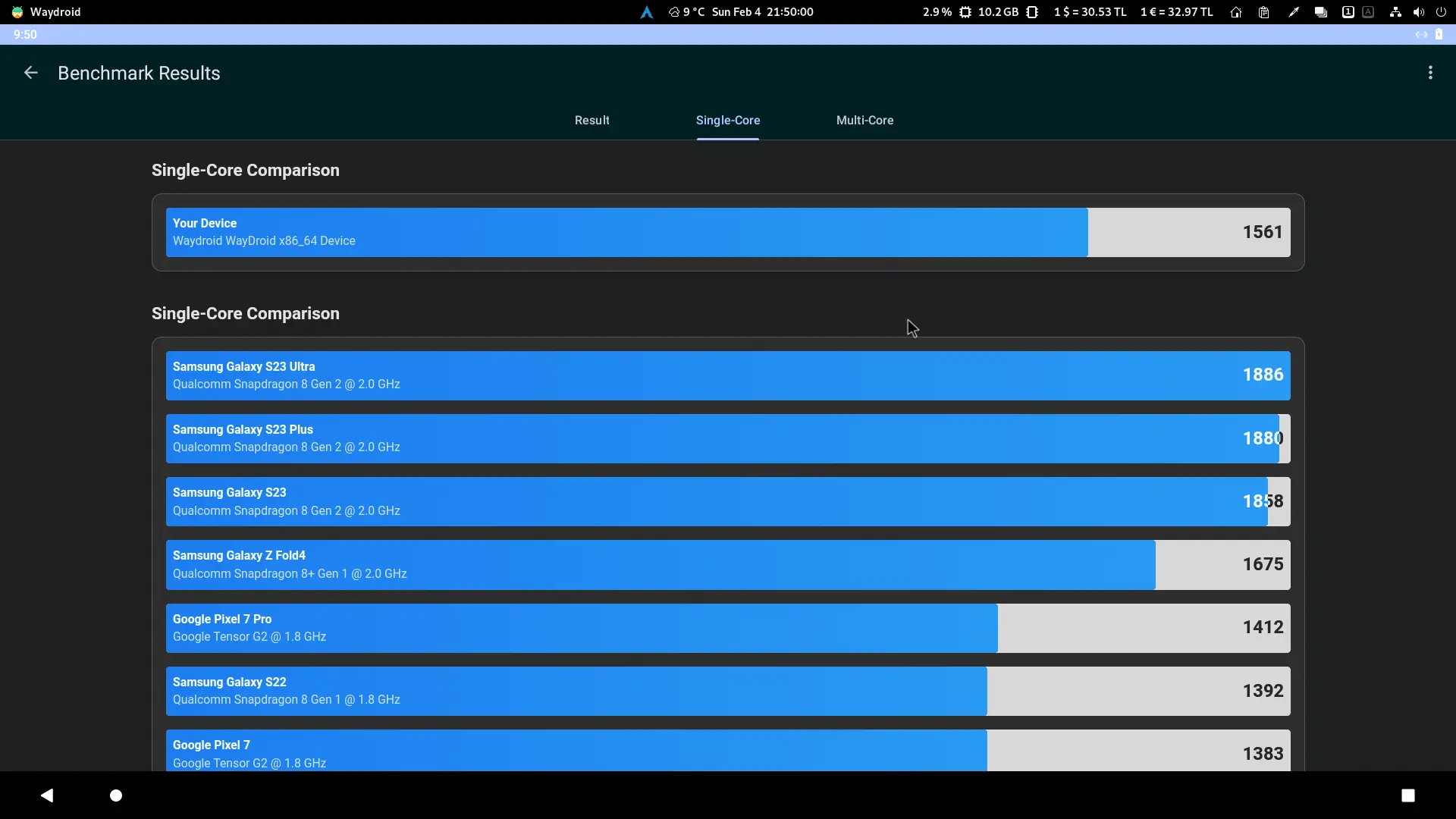Click the memory chip icon after 10.2 GB
The image size is (1456, 819).
[1032, 12]
